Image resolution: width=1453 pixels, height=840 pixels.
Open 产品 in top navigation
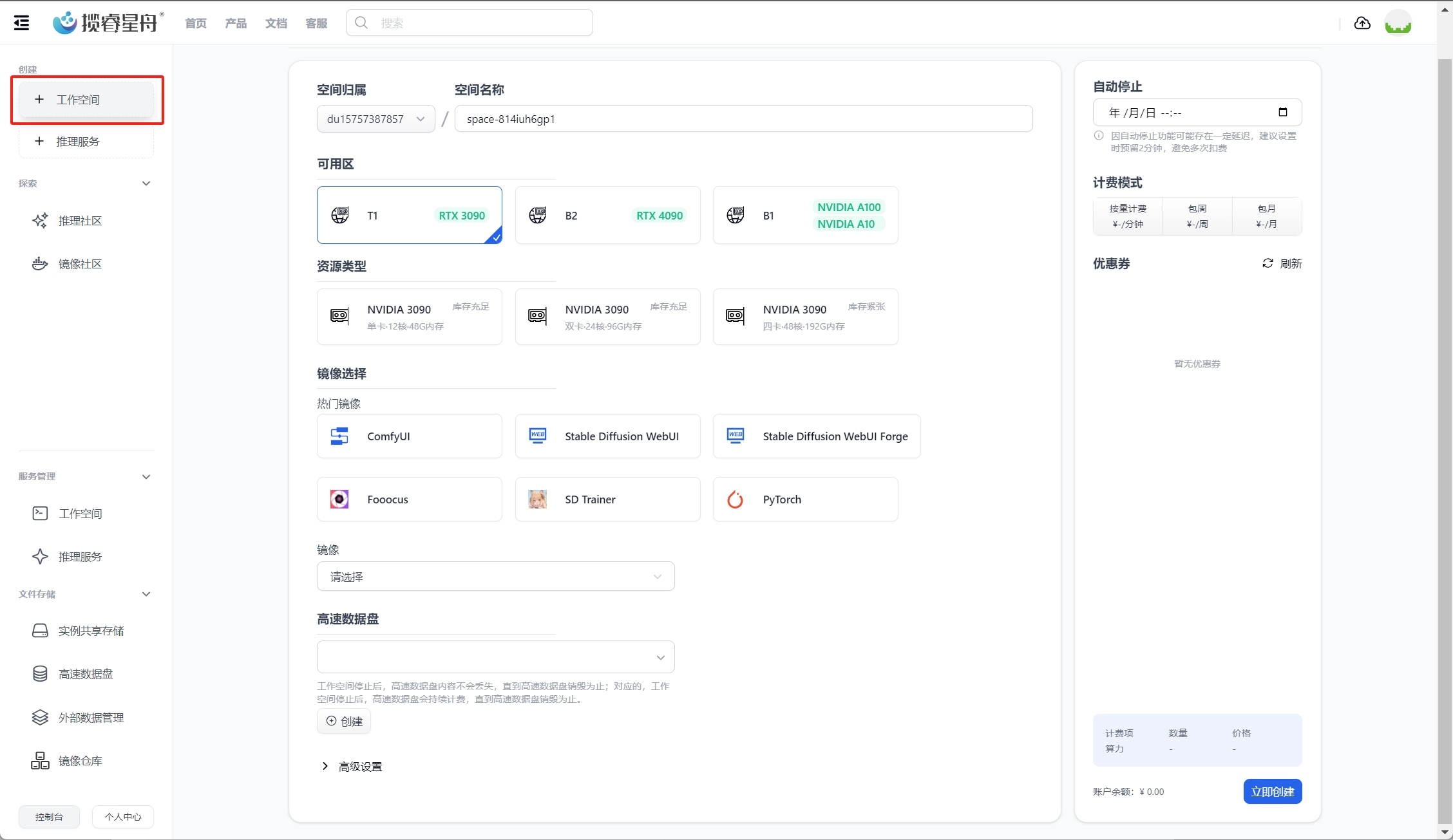[236, 23]
